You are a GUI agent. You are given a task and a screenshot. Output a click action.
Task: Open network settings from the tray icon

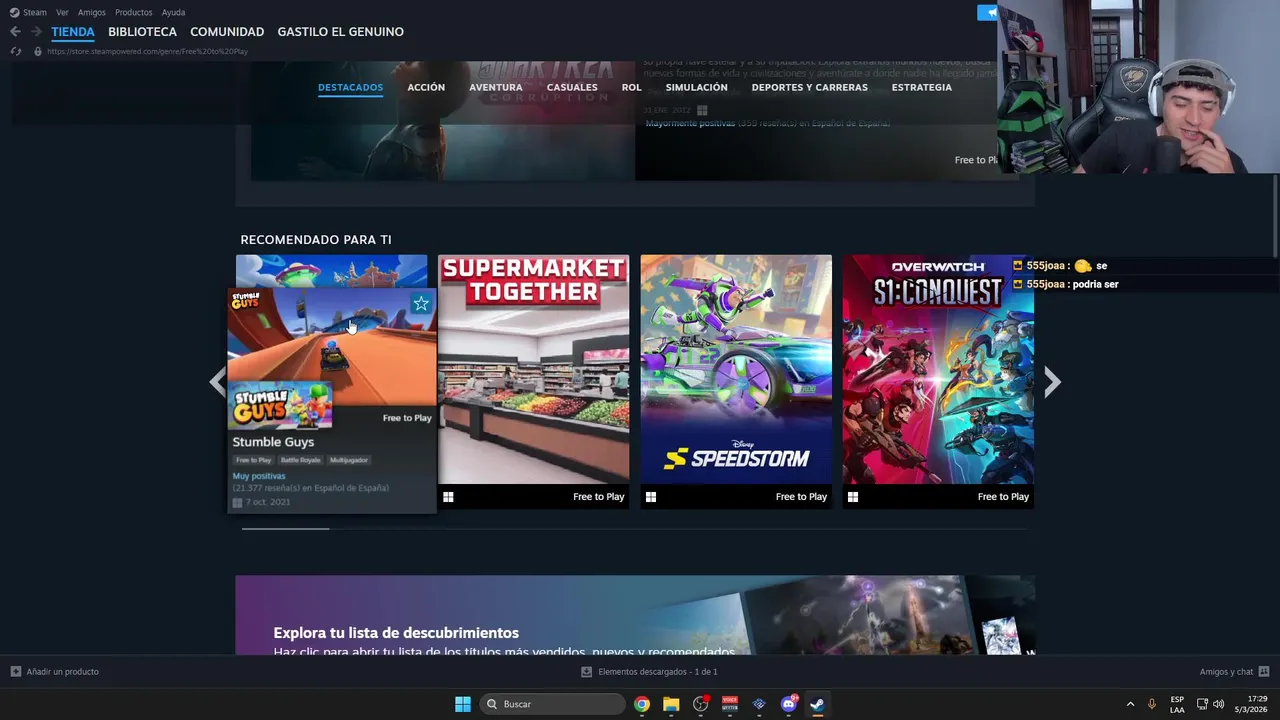coord(1202,704)
